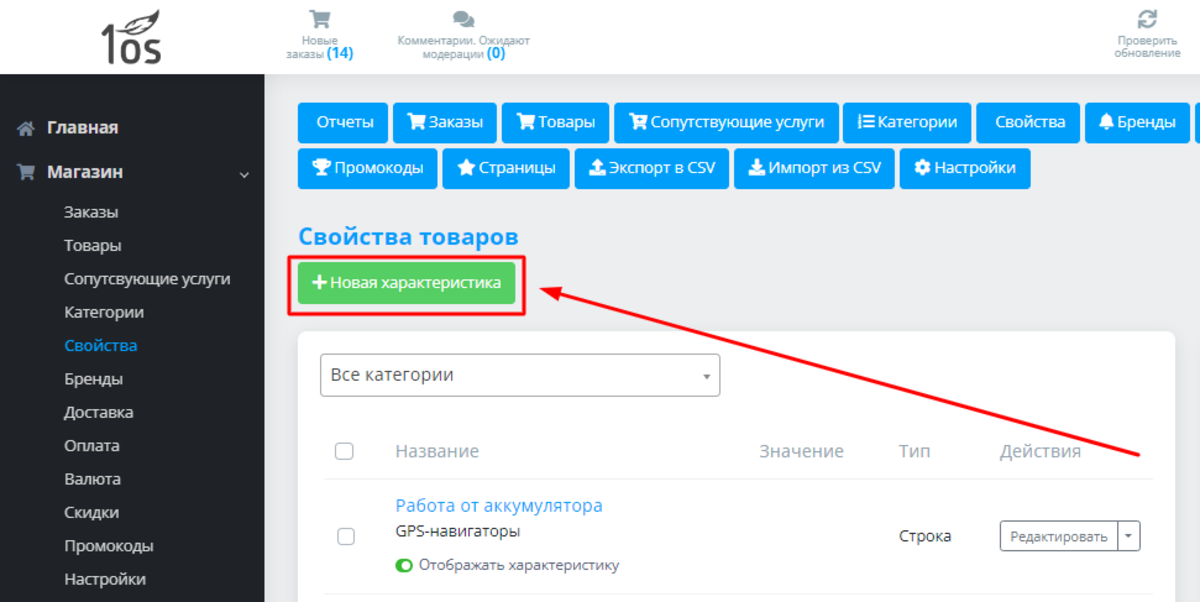The width and height of the screenshot is (1200, 602).
Task: Click the Экспорт в CSV button
Action: click(651, 168)
